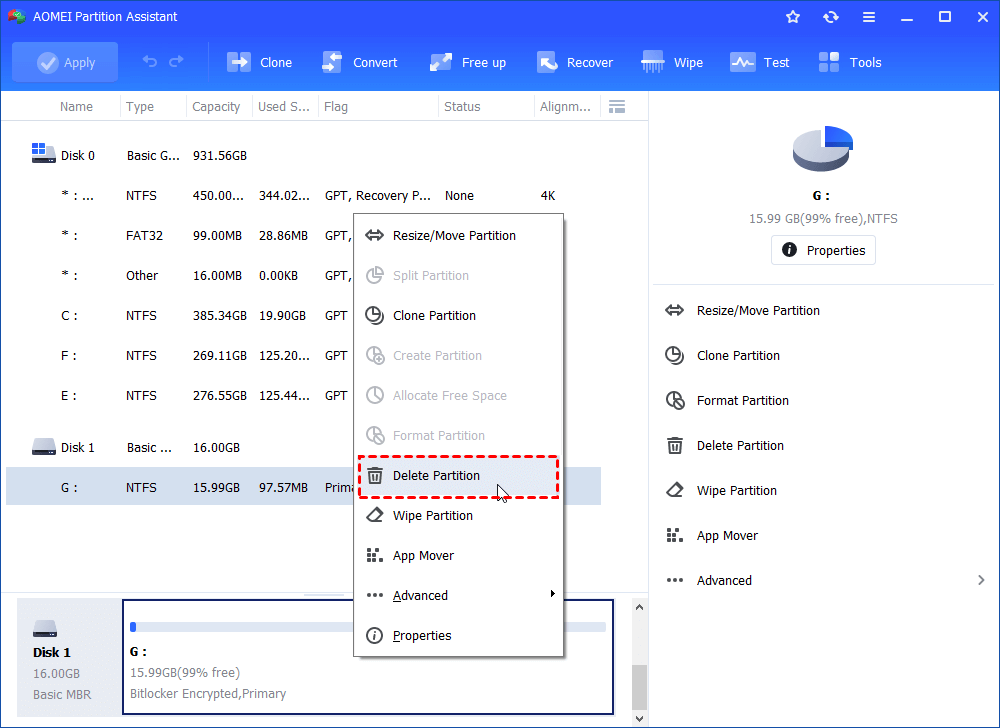Click the refresh icon in the title bar
The width and height of the screenshot is (1000, 728).
(831, 16)
